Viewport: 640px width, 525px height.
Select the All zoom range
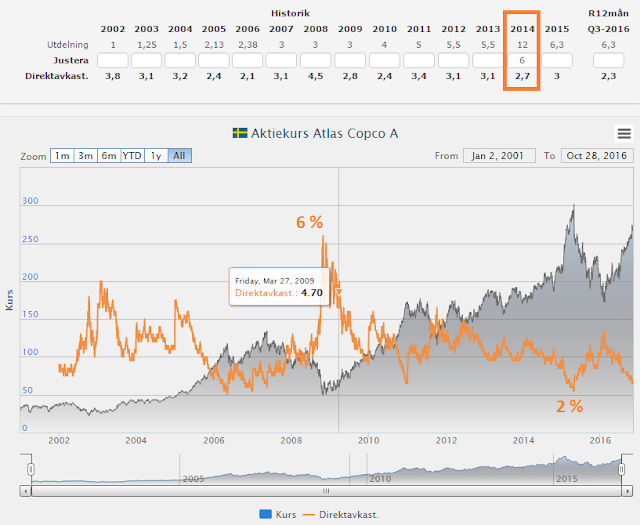coord(180,156)
